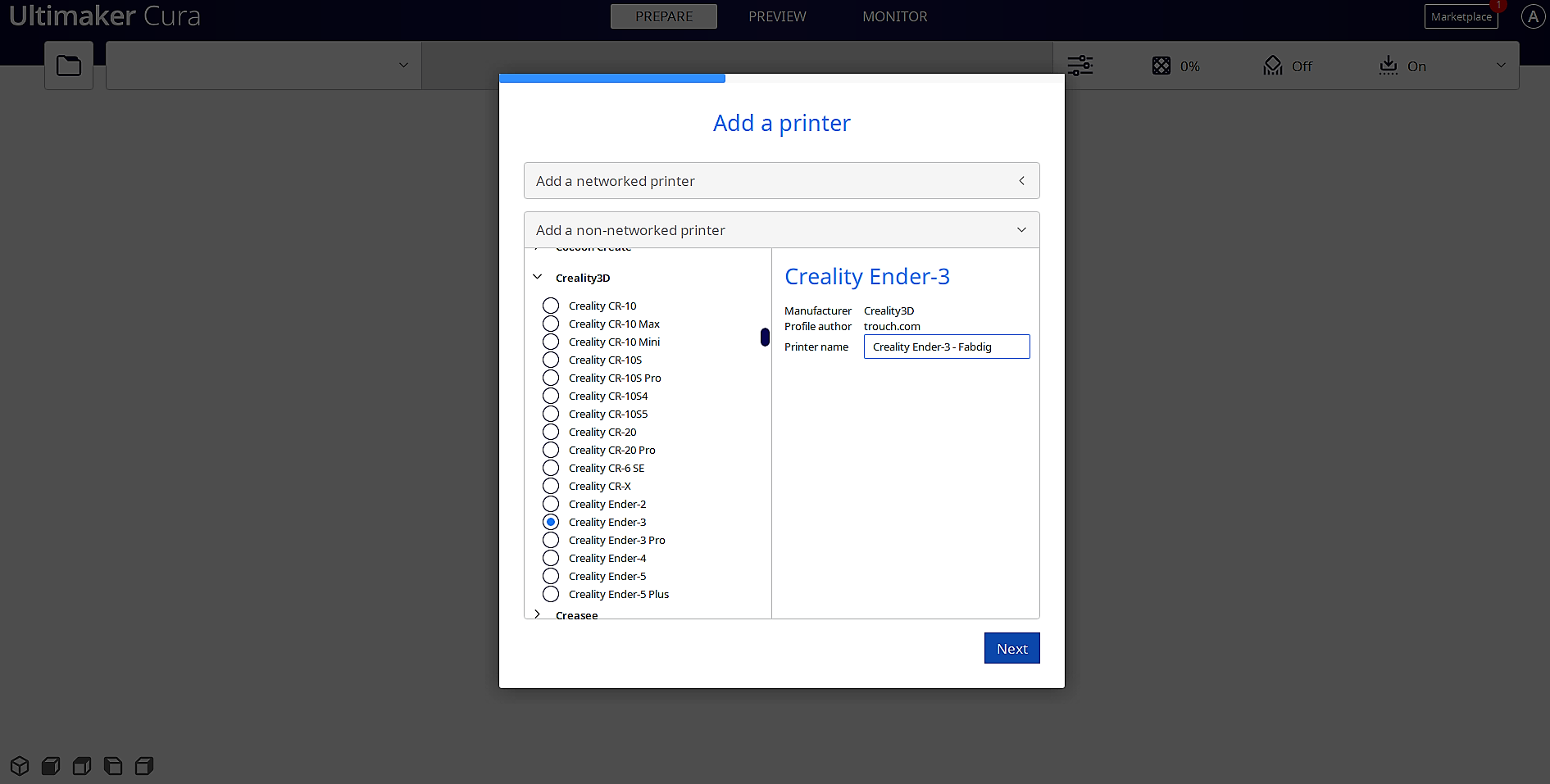The width and height of the screenshot is (1550, 784).
Task: Select Creality CR-10S Pro radio button
Action: 551,378
